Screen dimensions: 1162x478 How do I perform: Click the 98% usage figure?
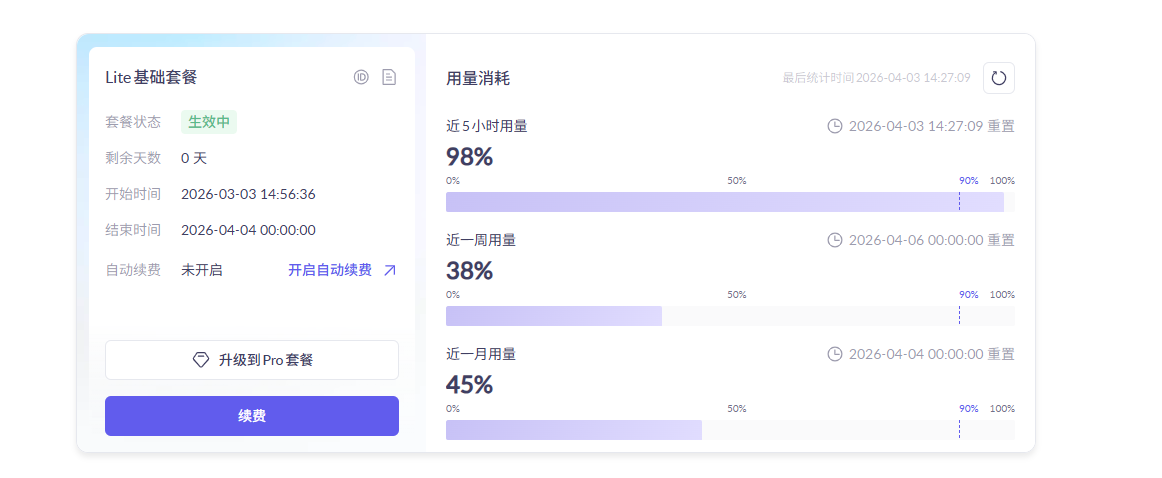(x=469, y=157)
